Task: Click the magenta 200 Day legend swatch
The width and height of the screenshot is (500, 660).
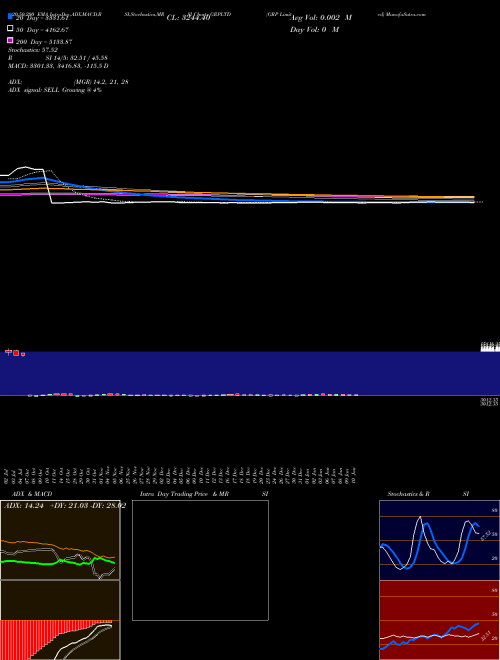Action: coord(10,40)
